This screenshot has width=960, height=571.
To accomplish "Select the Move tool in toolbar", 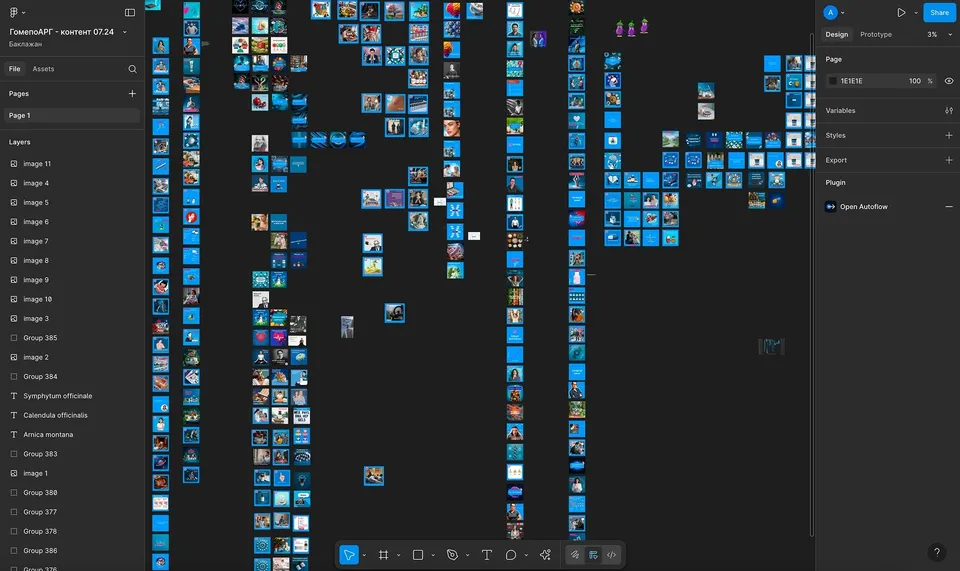I will (x=349, y=555).
